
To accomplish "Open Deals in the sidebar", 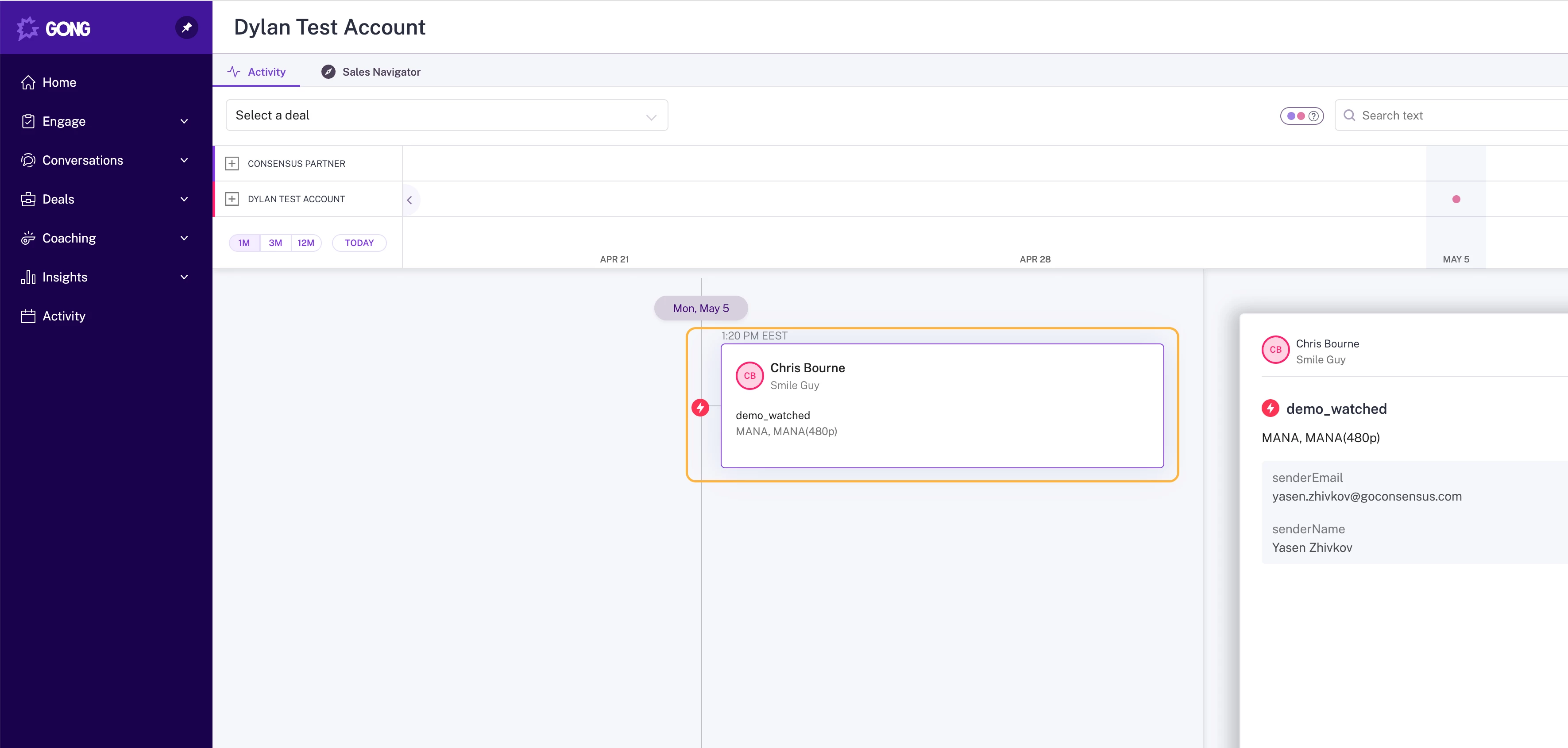I will tap(106, 199).
